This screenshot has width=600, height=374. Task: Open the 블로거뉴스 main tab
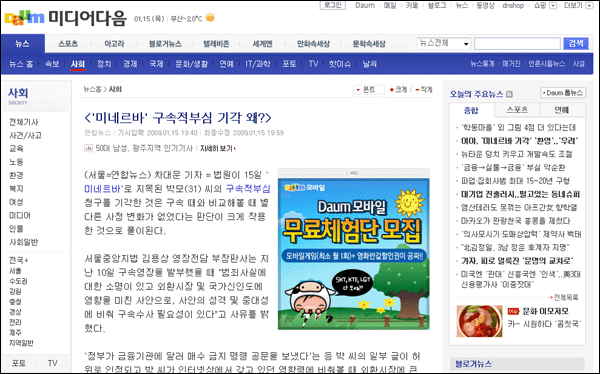tap(165, 44)
